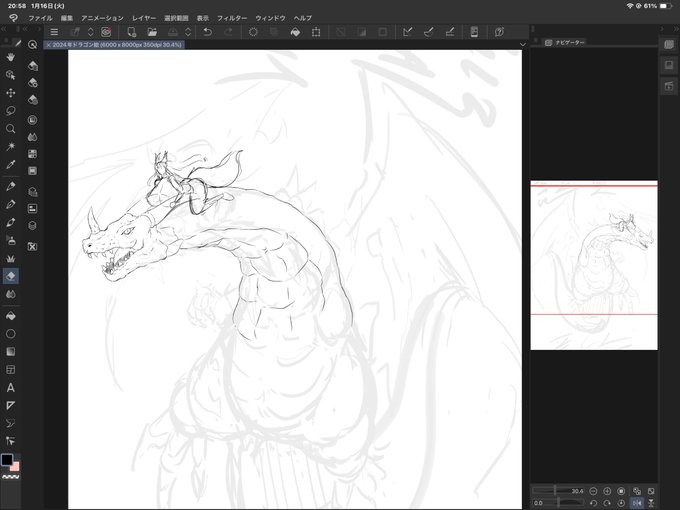
Task: Select the Ruler tool
Action: pos(11,405)
